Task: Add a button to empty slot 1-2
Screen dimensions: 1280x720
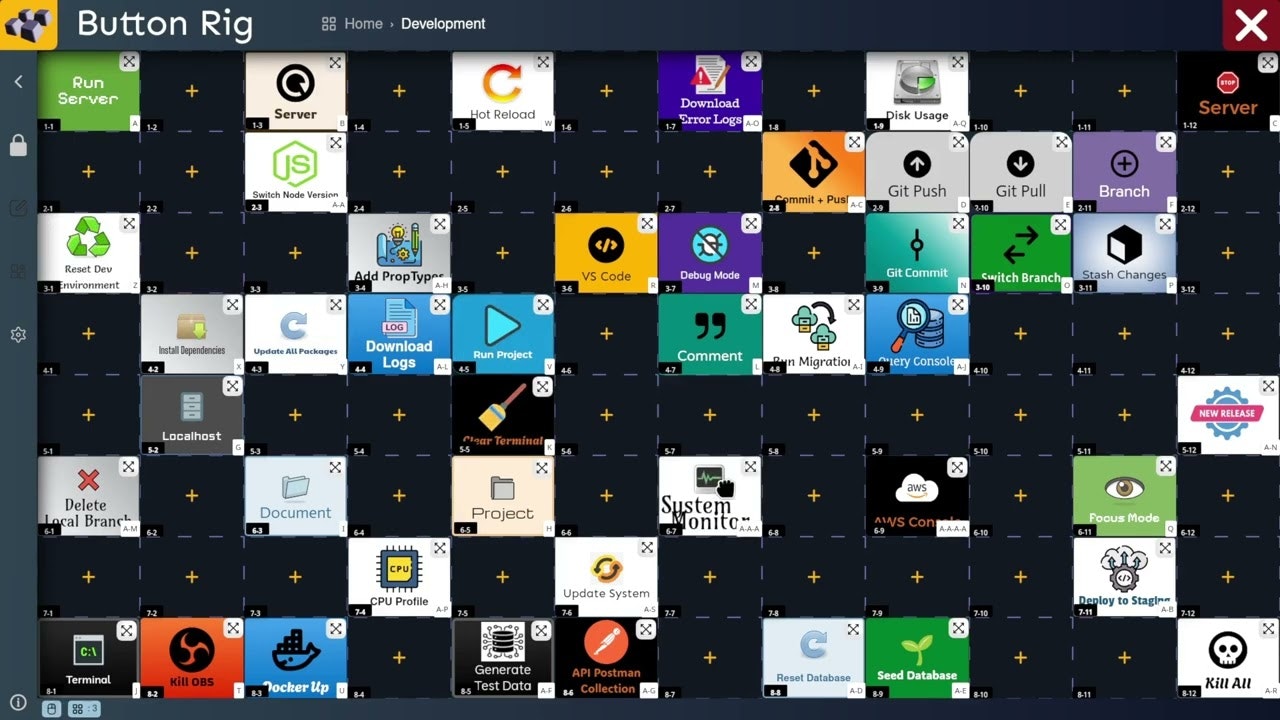Action: [x=192, y=91]
